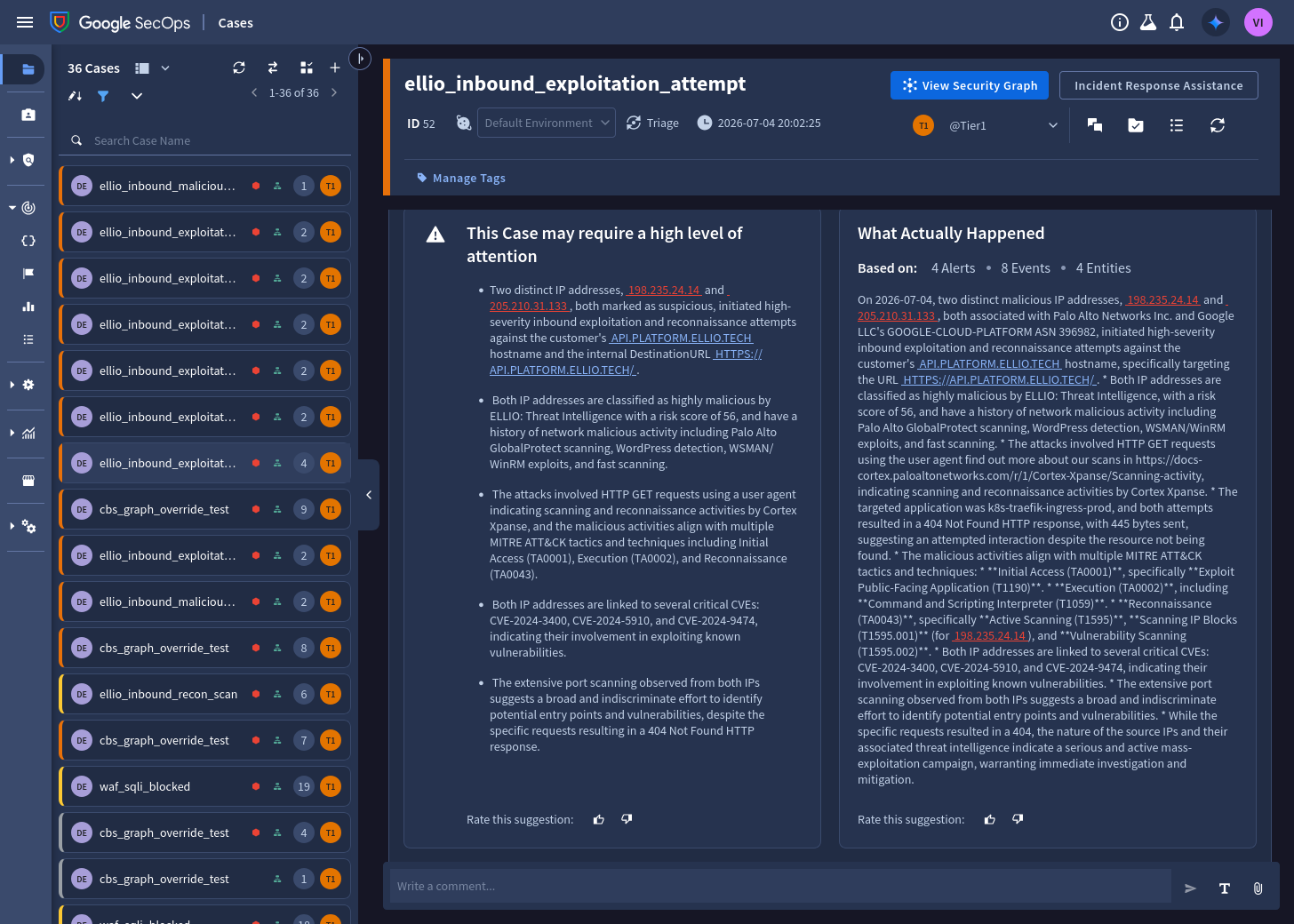Open the info help icon
The height and width of the screenshot is (924, 1294).
pos(1120,22)
